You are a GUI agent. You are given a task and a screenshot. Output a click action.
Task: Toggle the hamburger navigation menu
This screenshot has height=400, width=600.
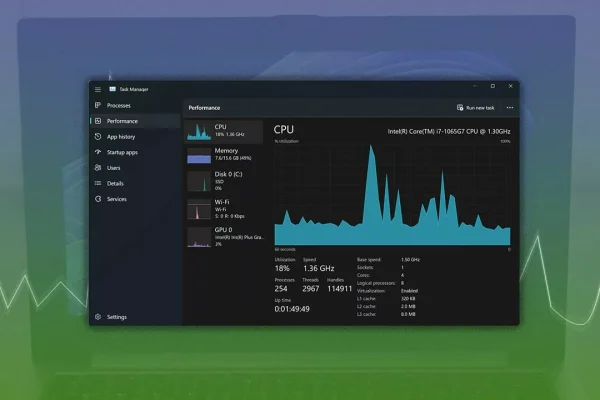click(x=97, y=88)
